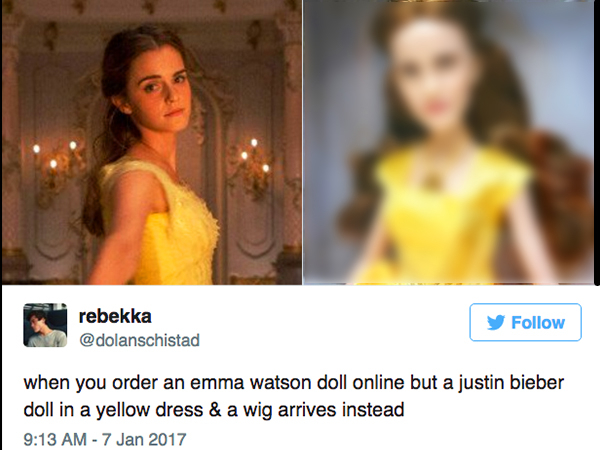
Task: Expand the blurred doll photo on right
Action: coord(450,142)
